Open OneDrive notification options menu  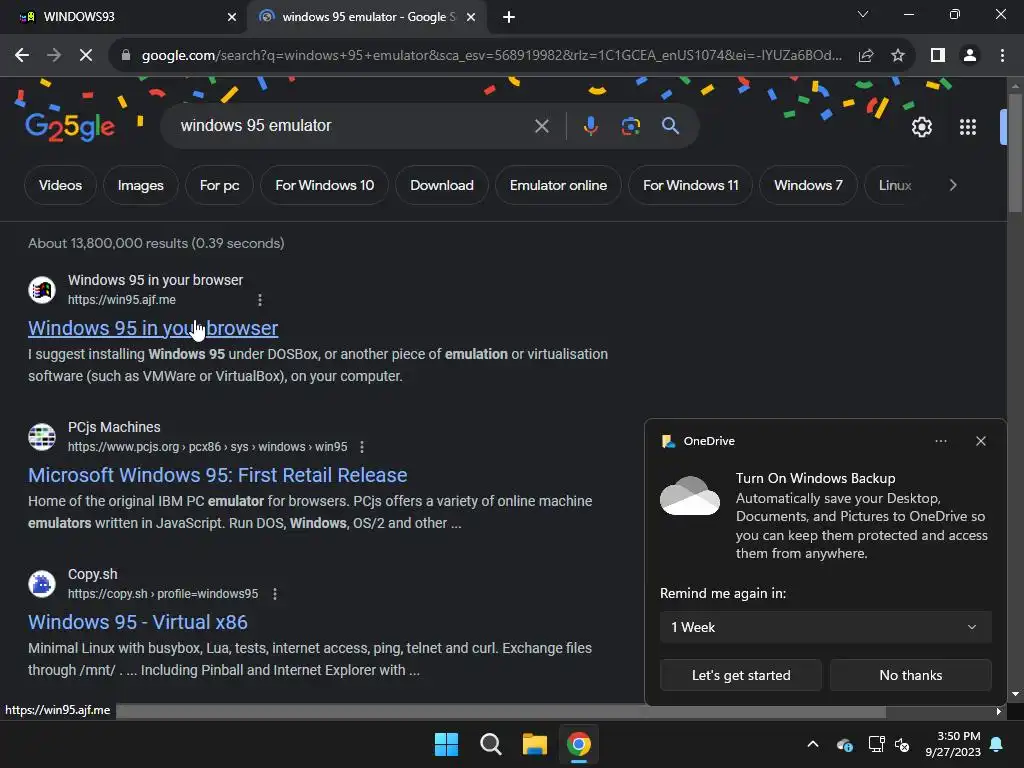[x=940, y=441]
